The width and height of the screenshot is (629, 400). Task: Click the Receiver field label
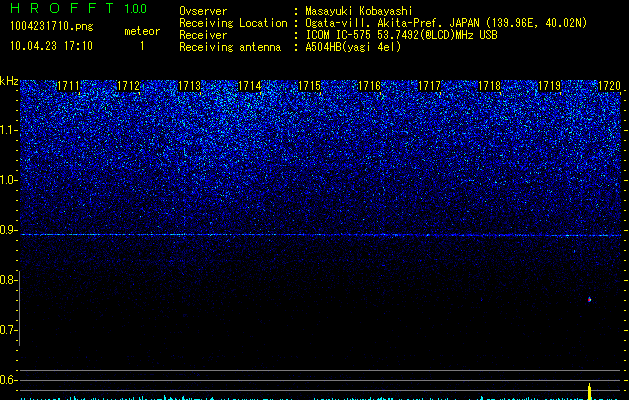(x=203, y=35)
